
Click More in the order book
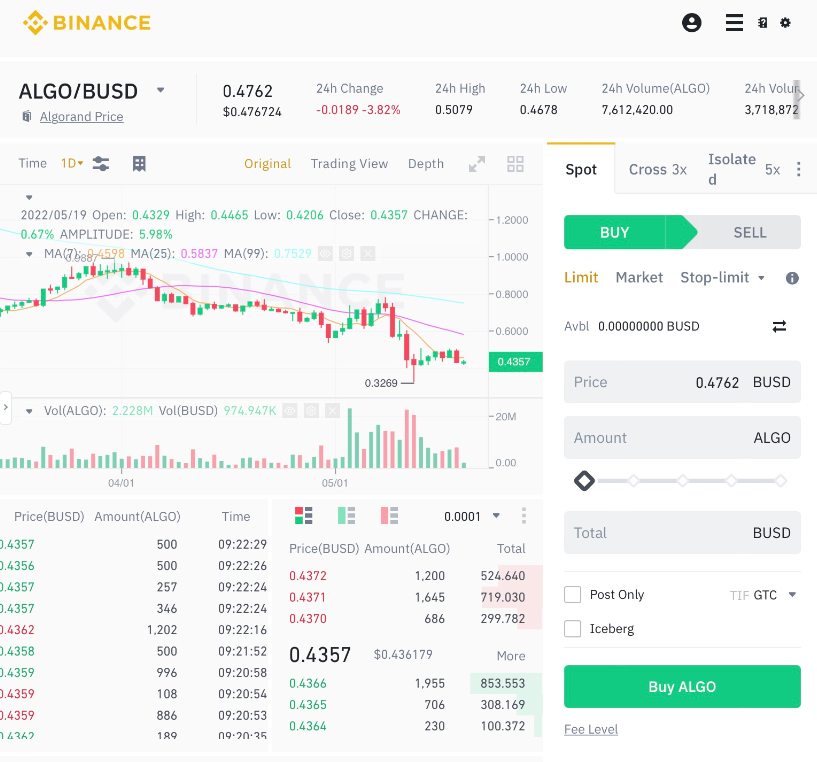(511, 656)
